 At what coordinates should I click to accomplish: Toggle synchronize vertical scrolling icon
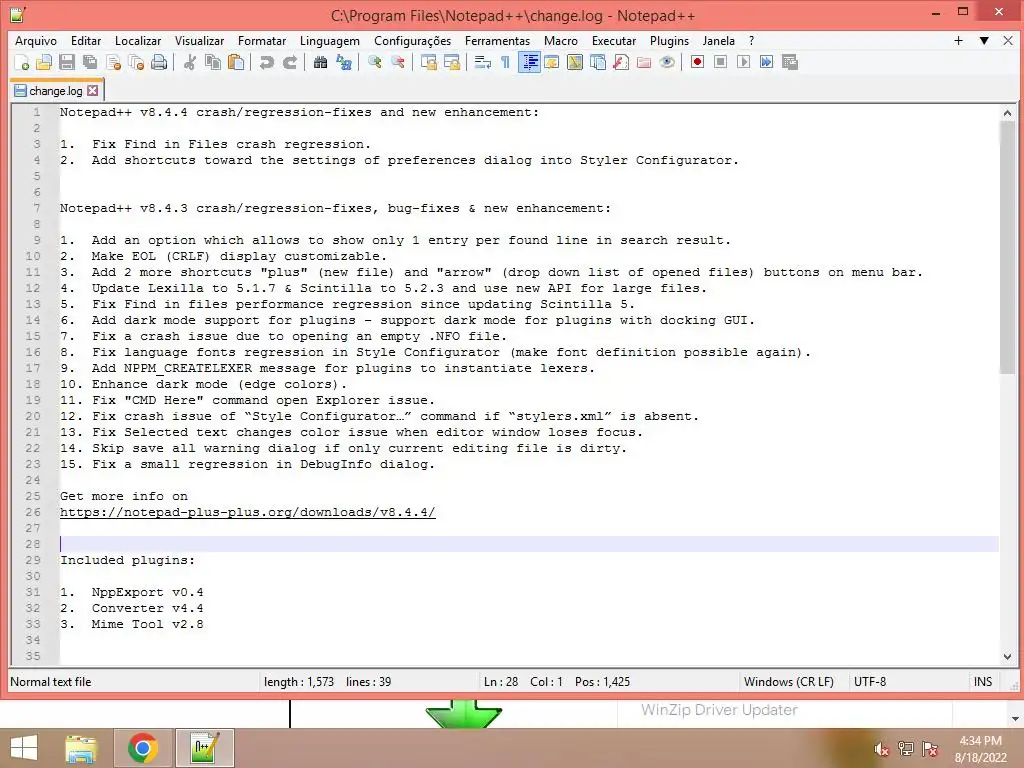[x=428, y=62]
